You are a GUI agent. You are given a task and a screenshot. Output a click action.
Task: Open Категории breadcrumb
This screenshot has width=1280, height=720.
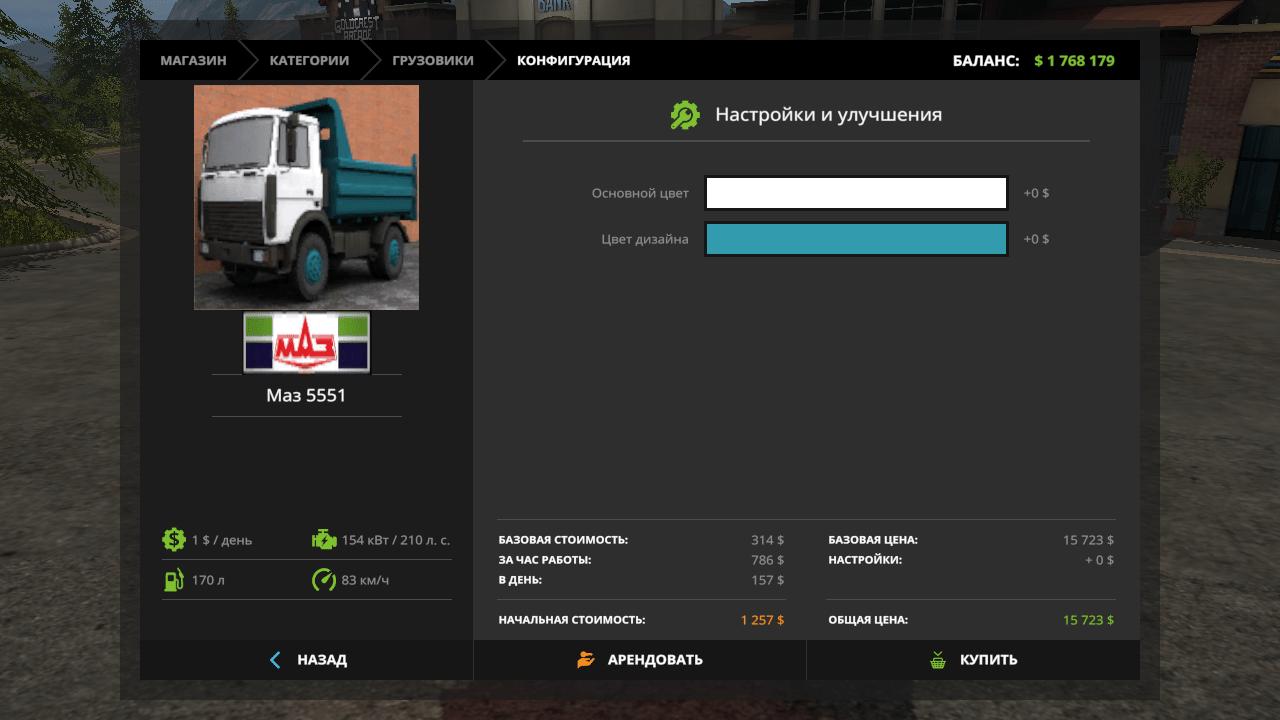[309, 60]
